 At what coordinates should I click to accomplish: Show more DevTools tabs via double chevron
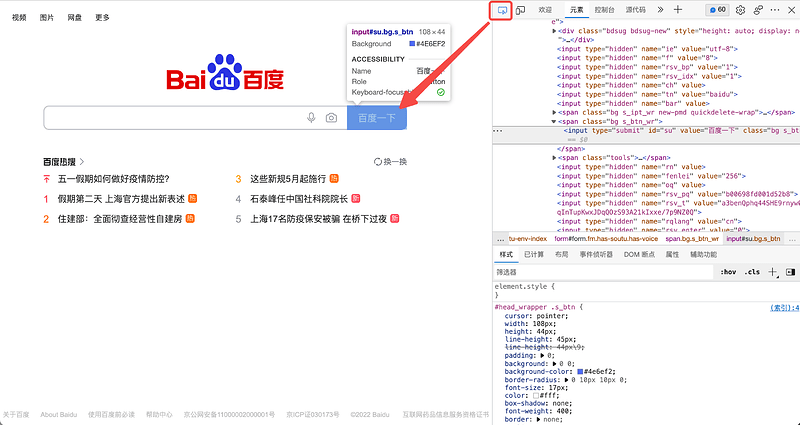(x=660, y=10)
